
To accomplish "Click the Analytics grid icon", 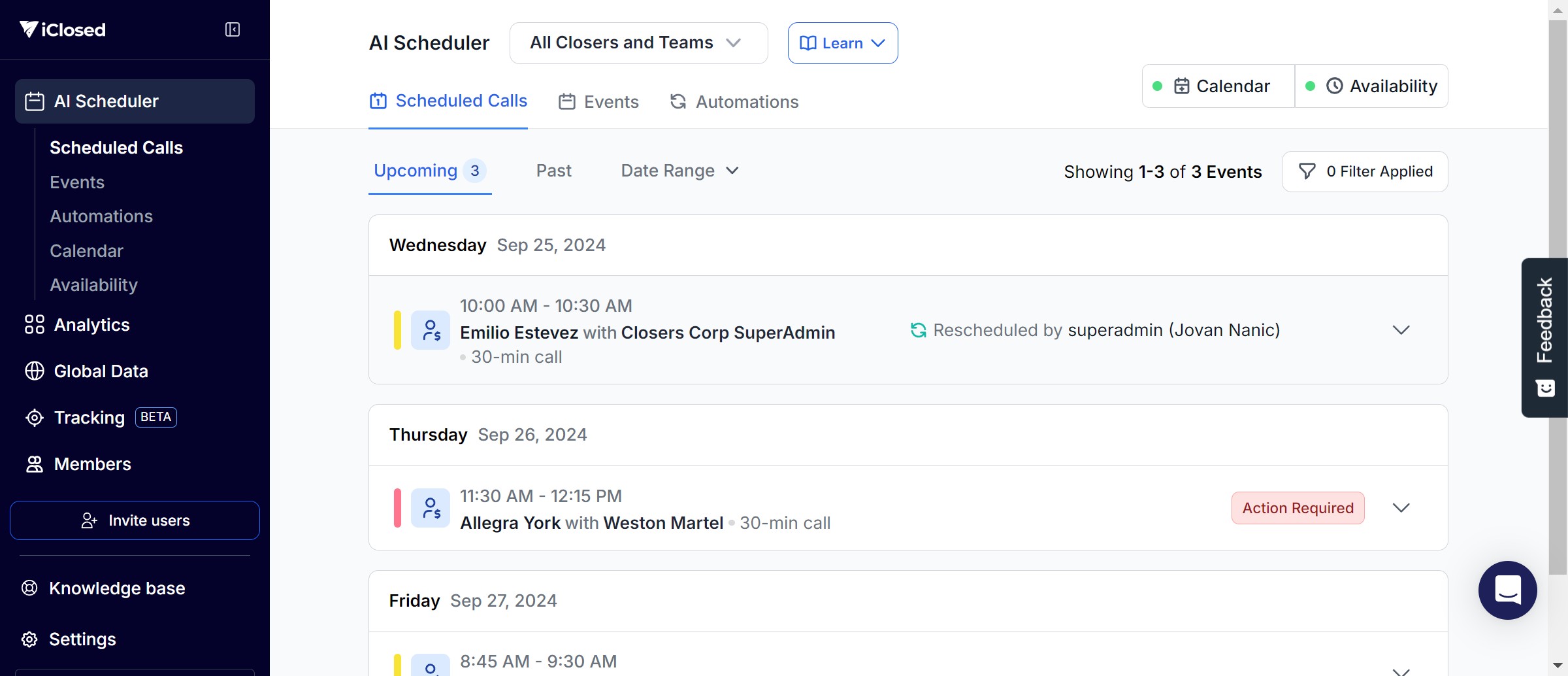I will click(34, 325).
